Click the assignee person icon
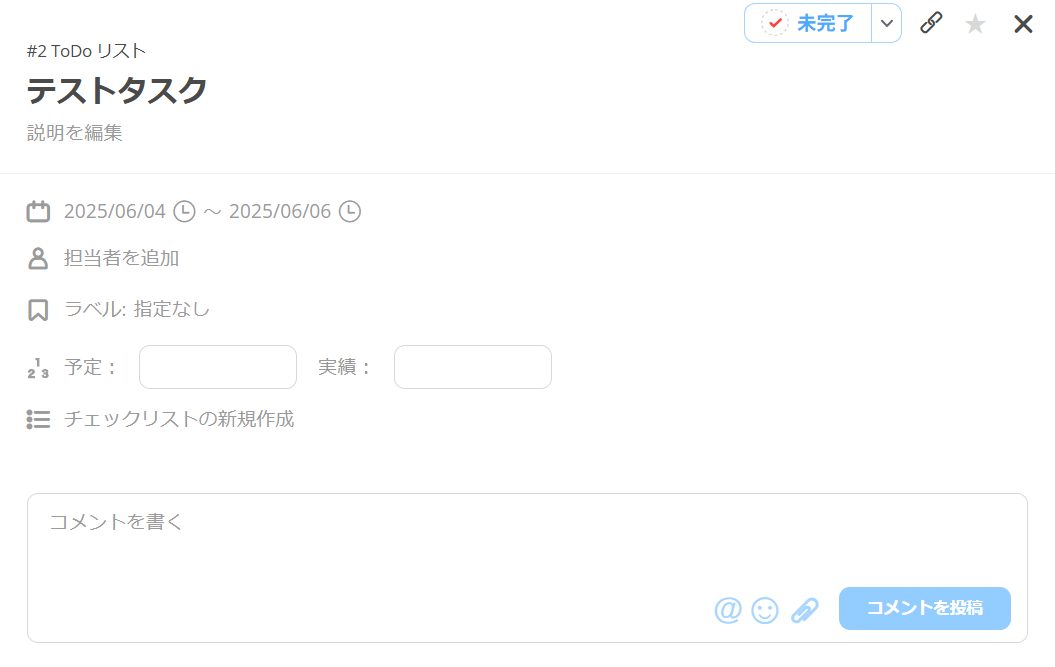The height and width of the screenshot is (667, 1055). tap(38, 258)
